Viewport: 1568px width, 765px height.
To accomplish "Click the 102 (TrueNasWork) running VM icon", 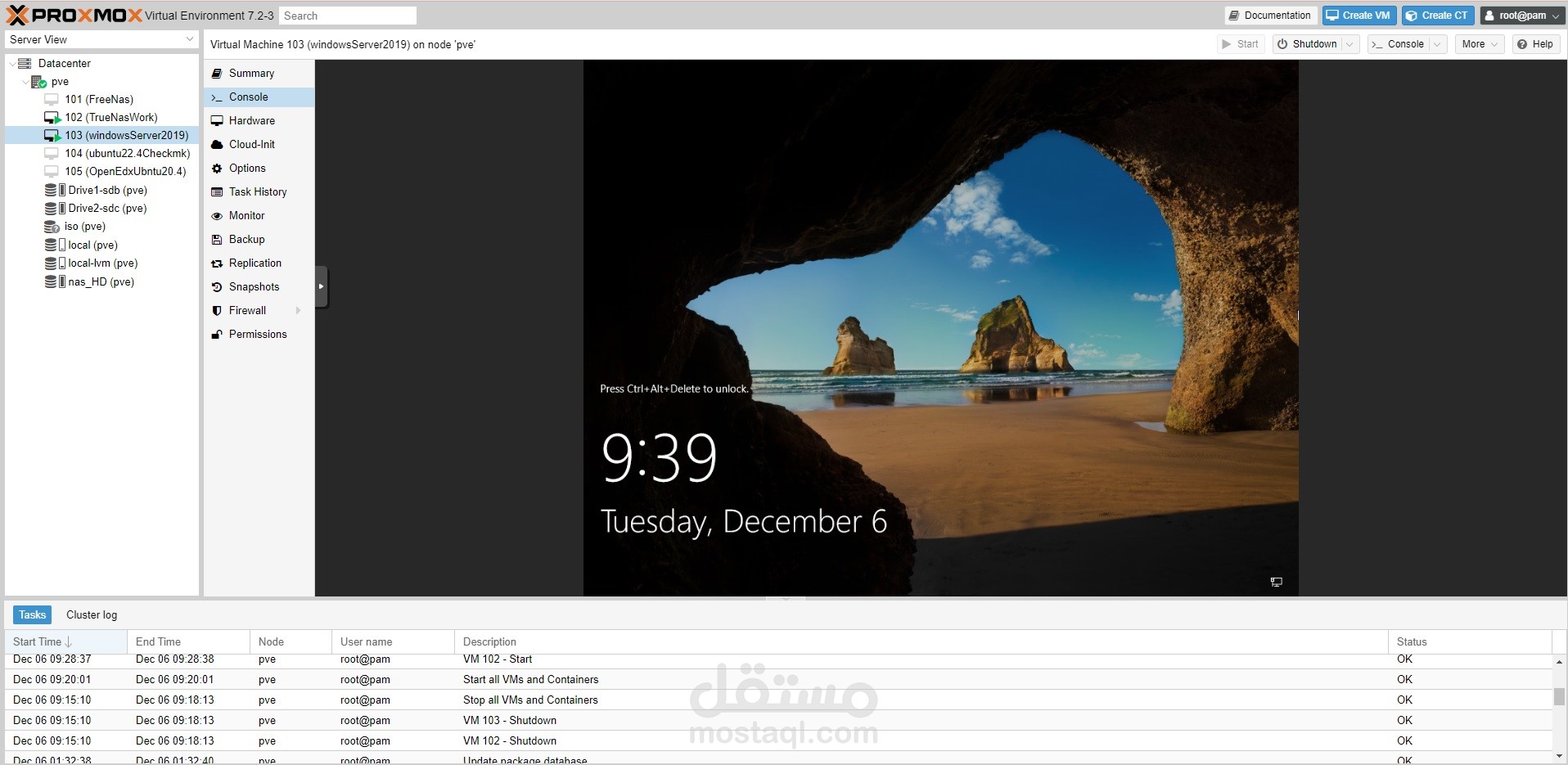I will [x=52, y=118].
